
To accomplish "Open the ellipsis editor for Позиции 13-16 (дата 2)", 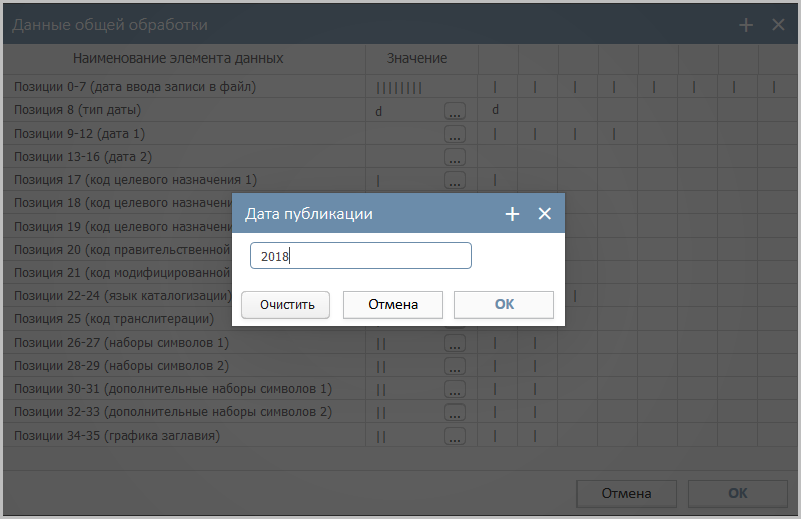I will (455, 157).
